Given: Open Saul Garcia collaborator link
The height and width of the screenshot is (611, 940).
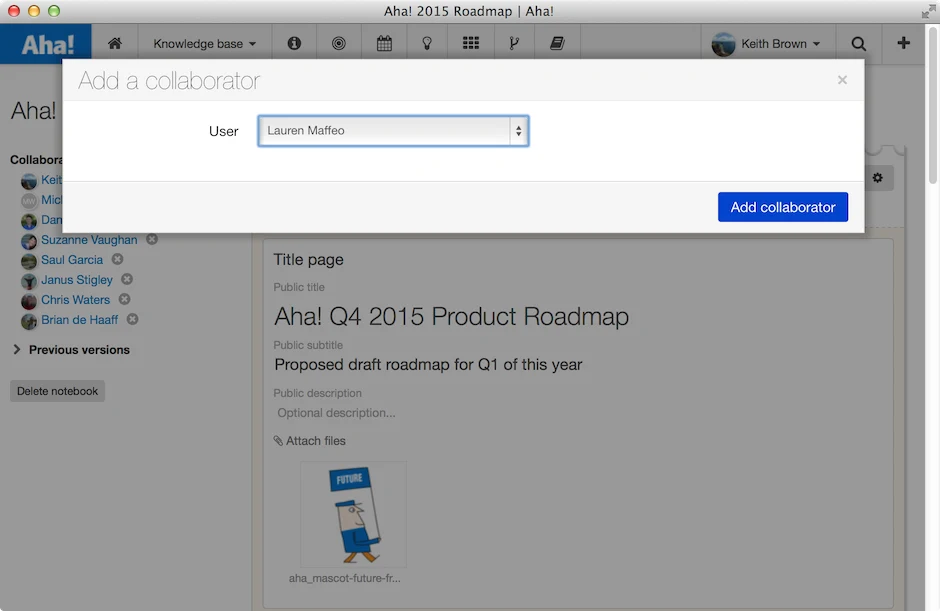Looking at the screenshot, I should [x=72, y=260].
